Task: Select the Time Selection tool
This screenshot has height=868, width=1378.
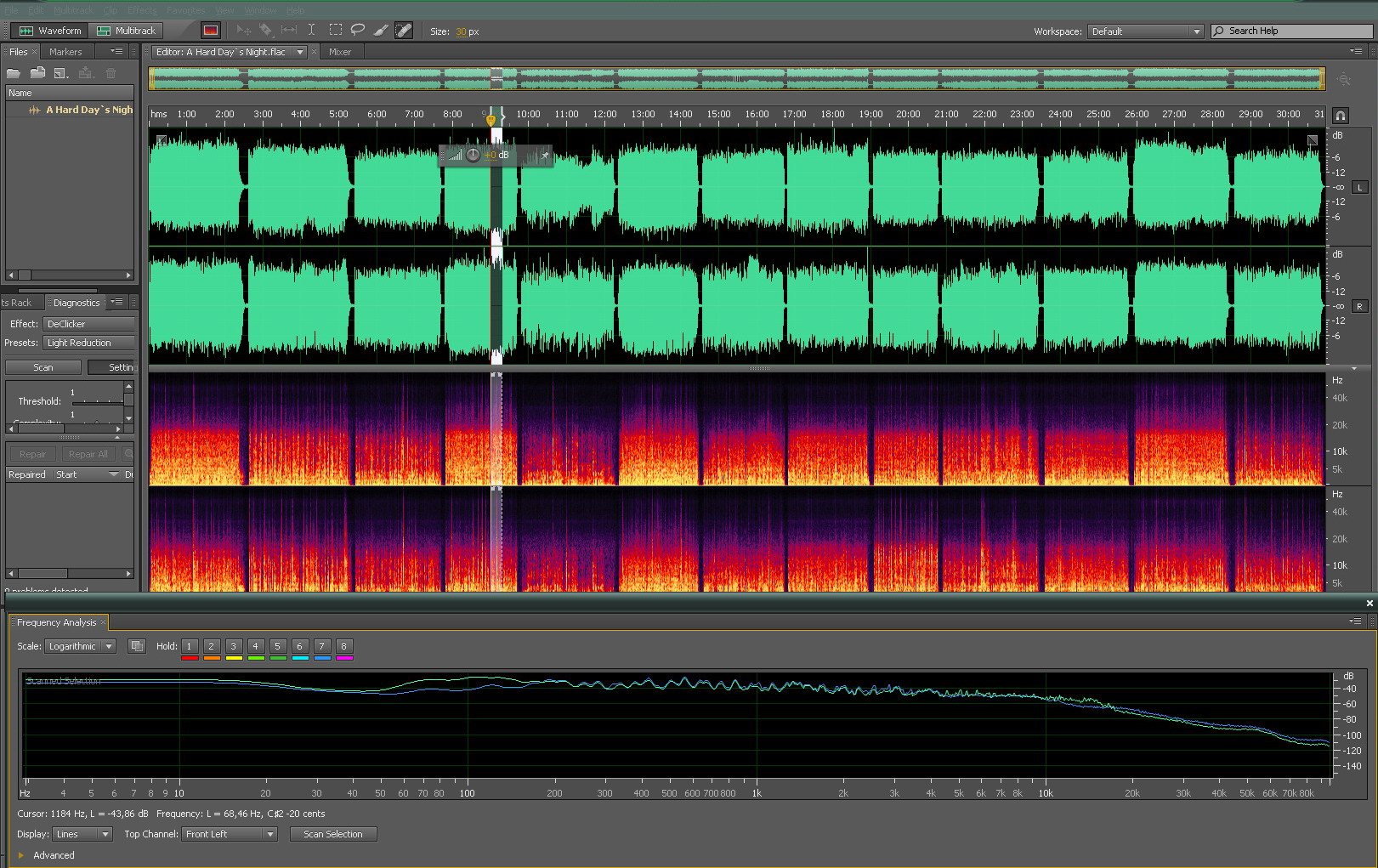Action: point(312,31)
